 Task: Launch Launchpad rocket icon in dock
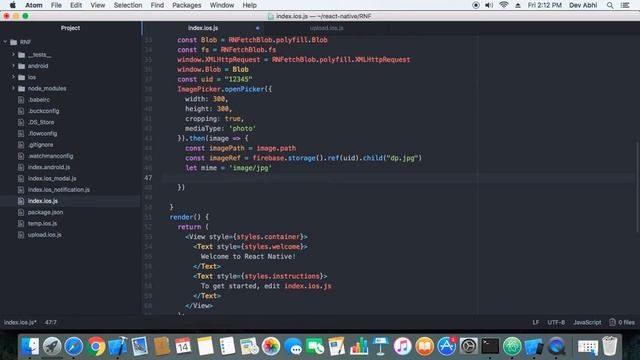click(52, 347)
